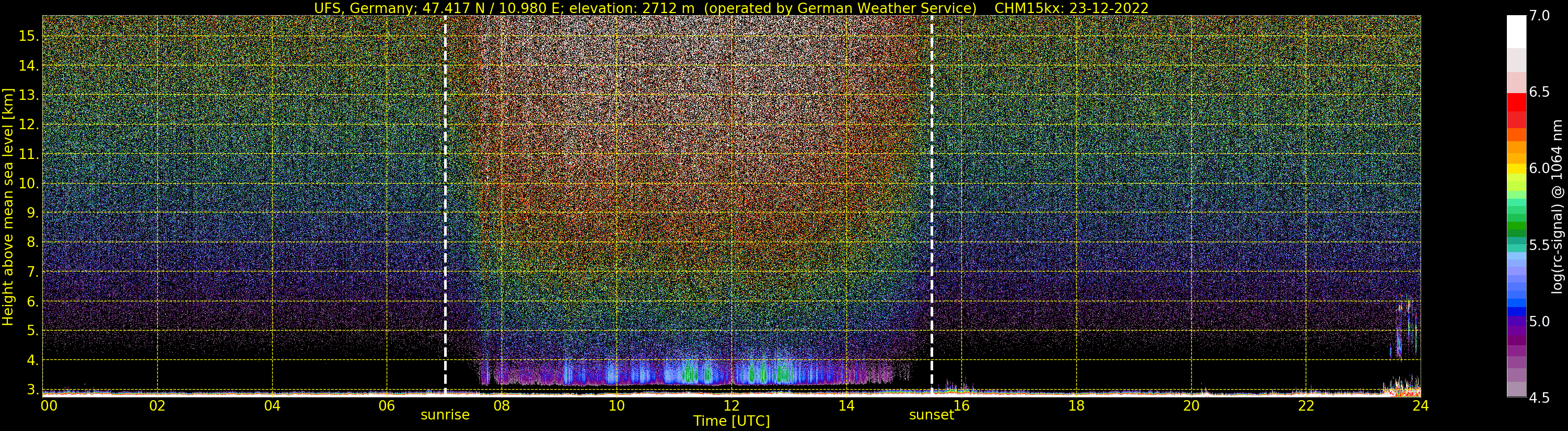Click the 7.0 tick on the colorbar
The width and height of the screenshot is (1568, 431).
(x=1539, y=16)
